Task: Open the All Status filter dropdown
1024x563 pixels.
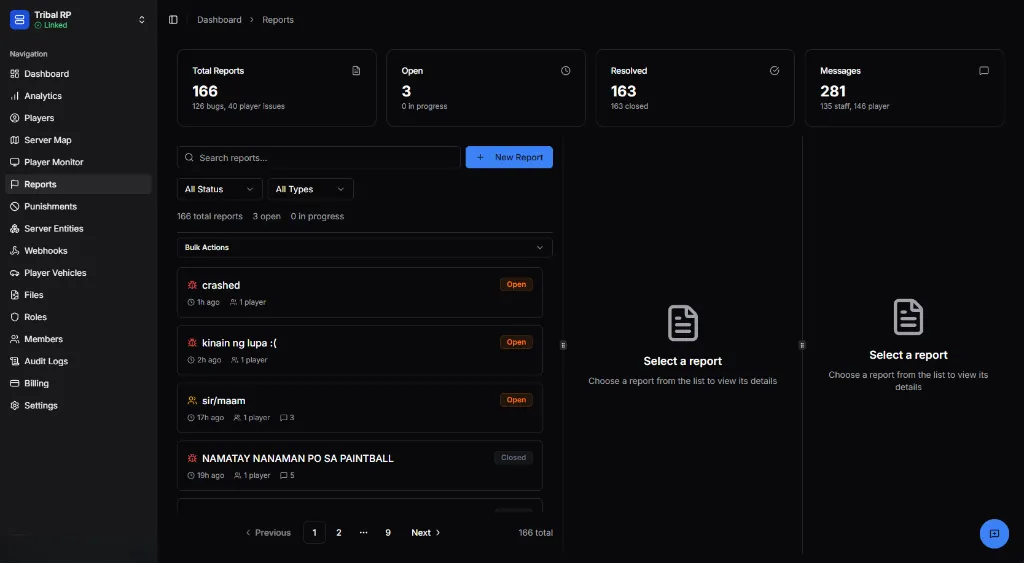Action: [x=219, y=189]
